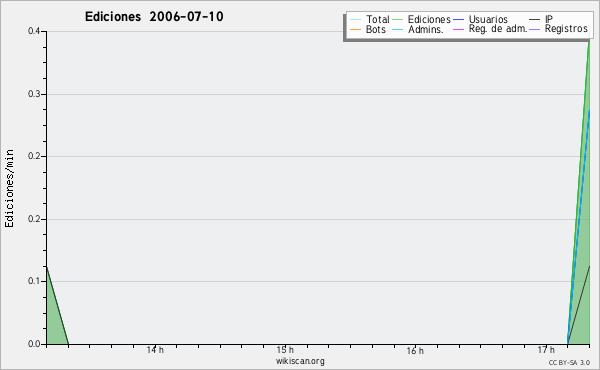Click the Ediciones legend color line
600x370 pixels.
pyautogui.click(x=398, y=20)
